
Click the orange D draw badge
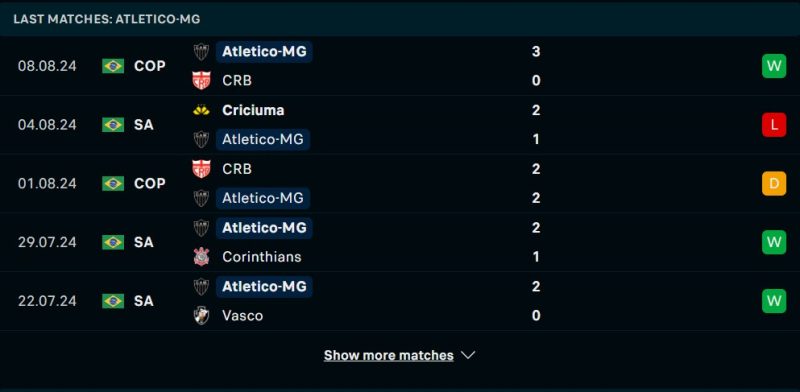[x=773, y=183]
